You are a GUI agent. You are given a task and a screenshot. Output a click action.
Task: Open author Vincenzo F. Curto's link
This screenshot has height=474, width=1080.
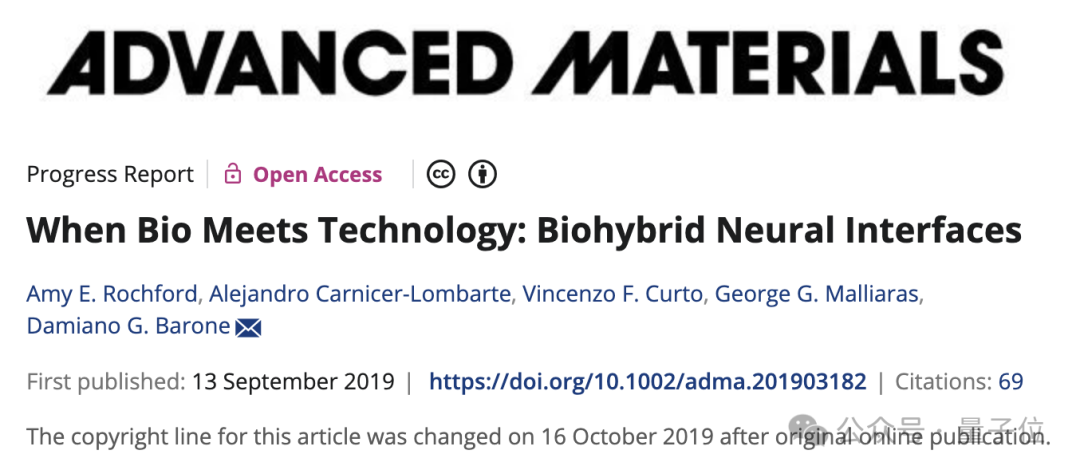point(613,294)
